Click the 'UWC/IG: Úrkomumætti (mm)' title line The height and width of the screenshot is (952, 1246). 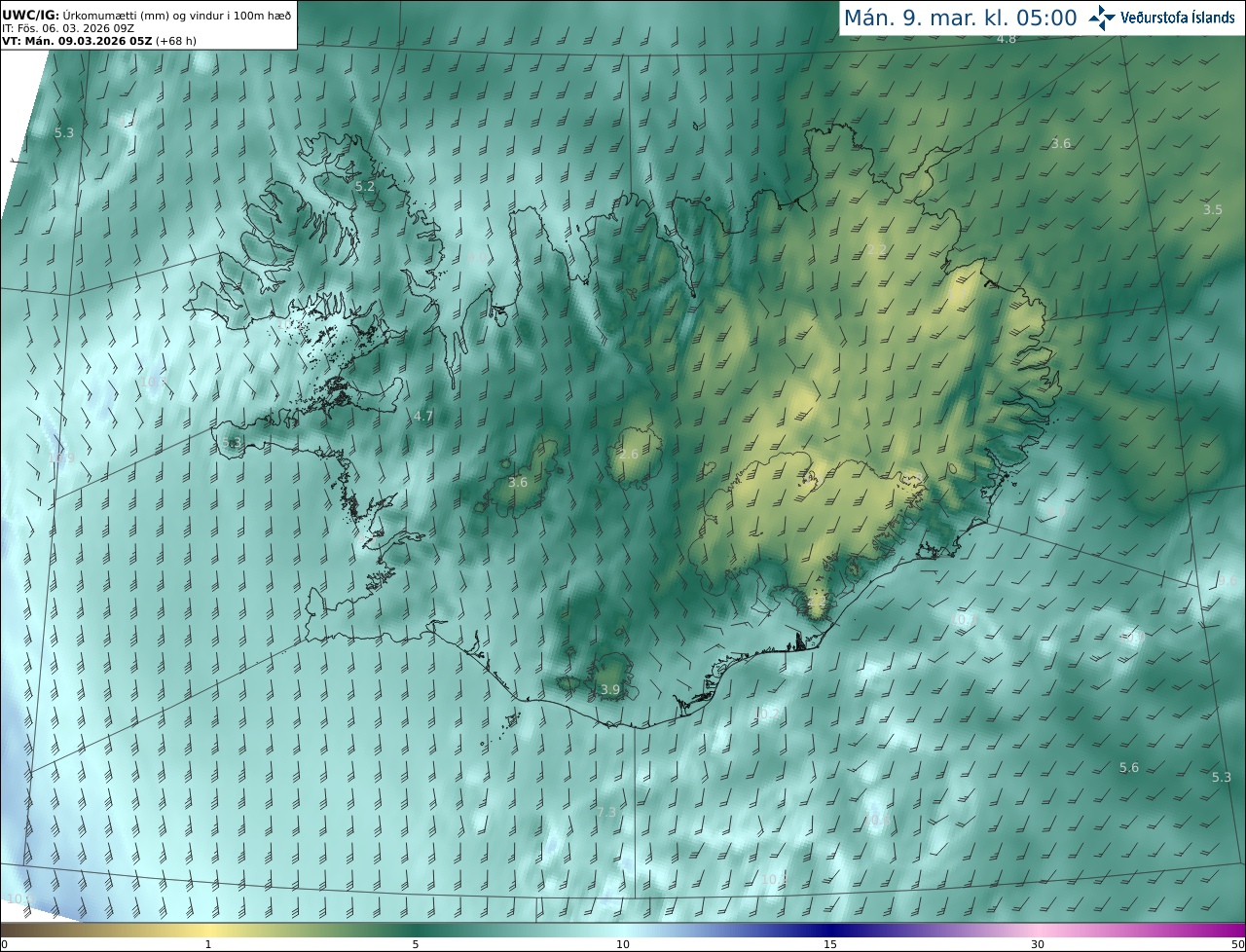[x=146, y=15]
